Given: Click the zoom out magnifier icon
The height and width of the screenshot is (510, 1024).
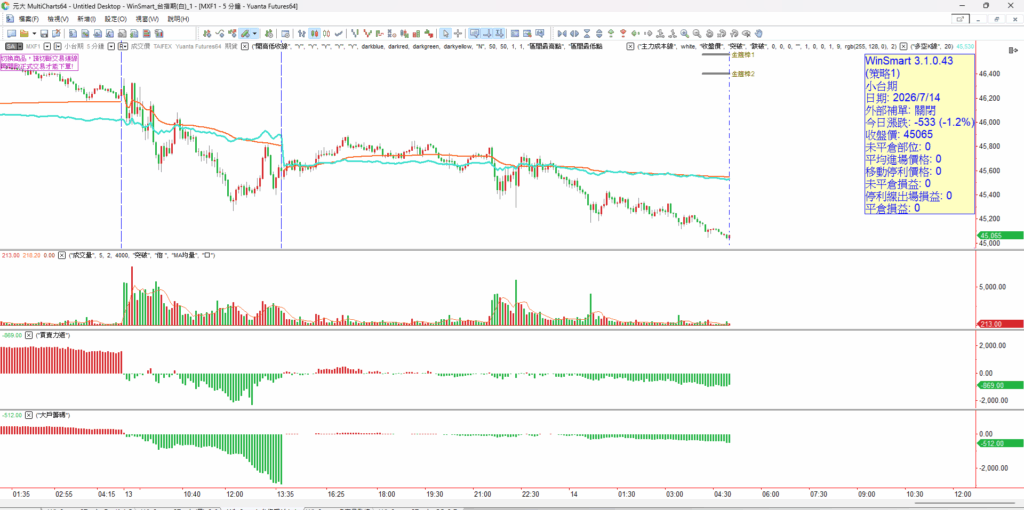Looking at the screenshot, I should [x=696, y=33].
